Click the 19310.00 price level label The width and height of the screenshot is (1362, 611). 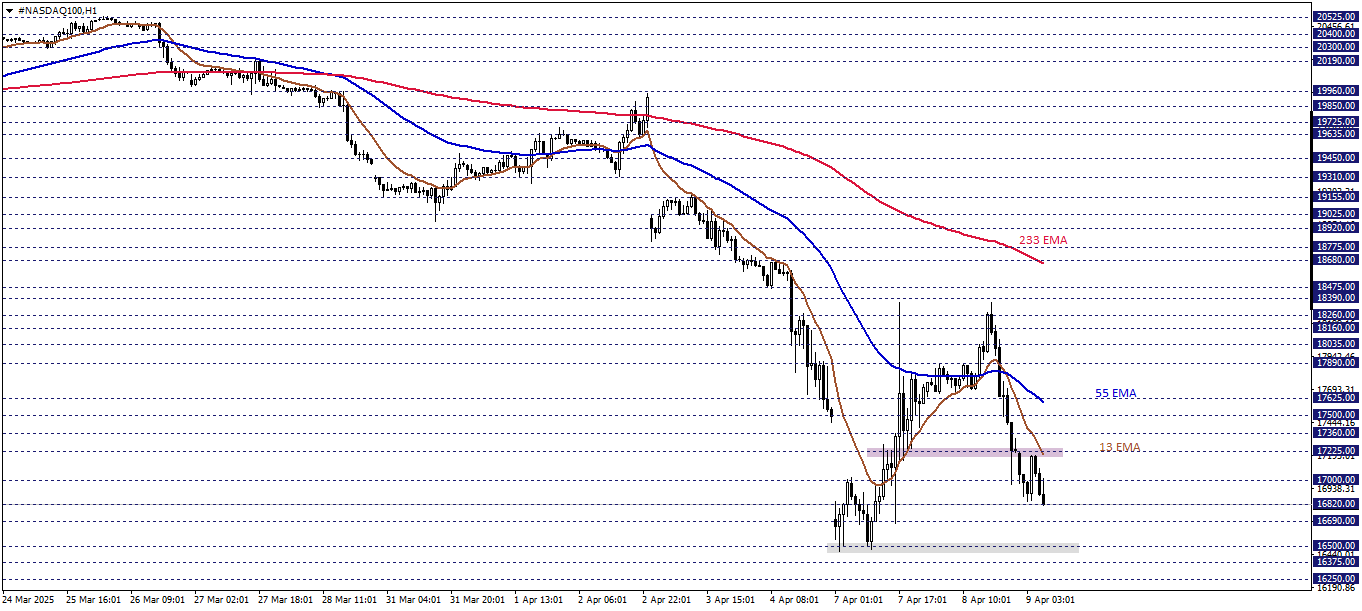click(x=1337, y=176)
